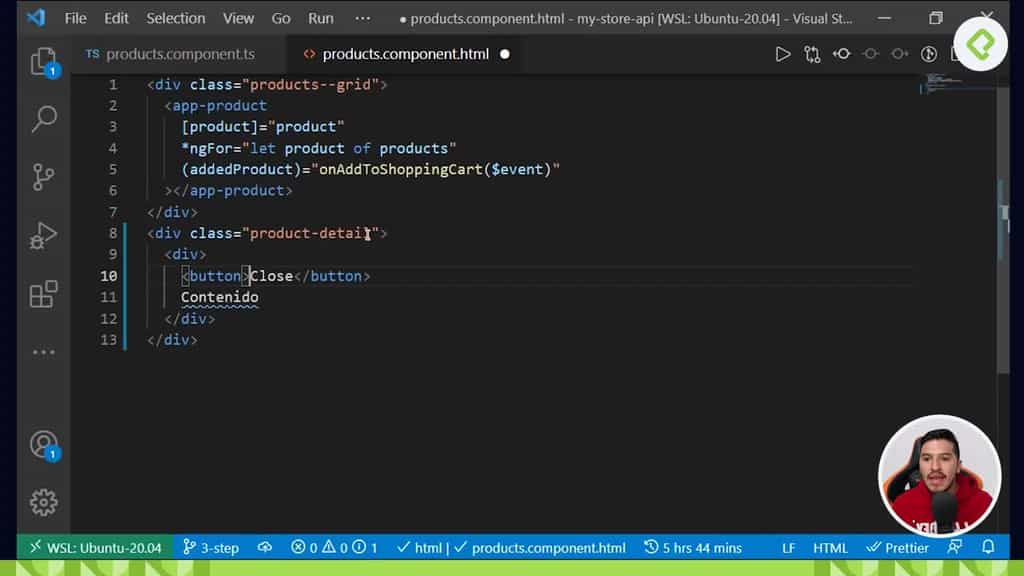1024x576 pixels.
Task: Change language mode via the HTML selector
Action: pyautogui.click(x=830, y=547)
